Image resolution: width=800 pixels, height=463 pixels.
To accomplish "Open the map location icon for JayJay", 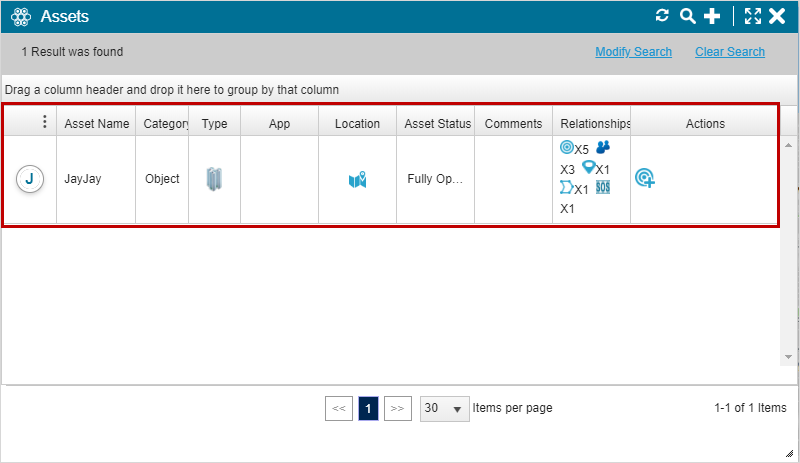I will [357, 180].
